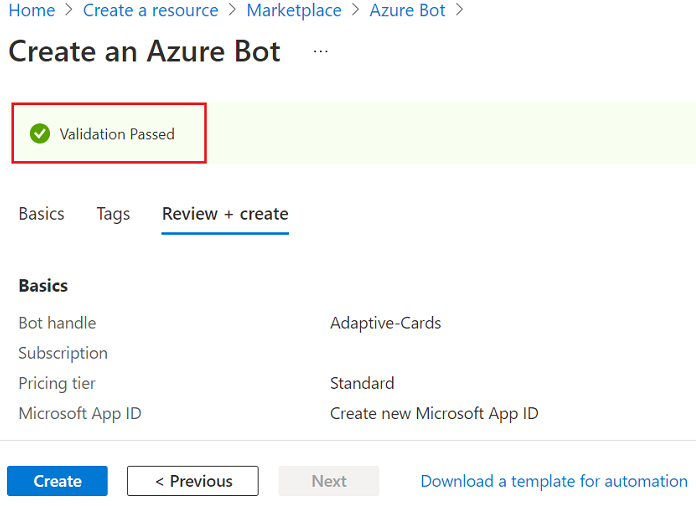Click the Basics section heading

43,286
